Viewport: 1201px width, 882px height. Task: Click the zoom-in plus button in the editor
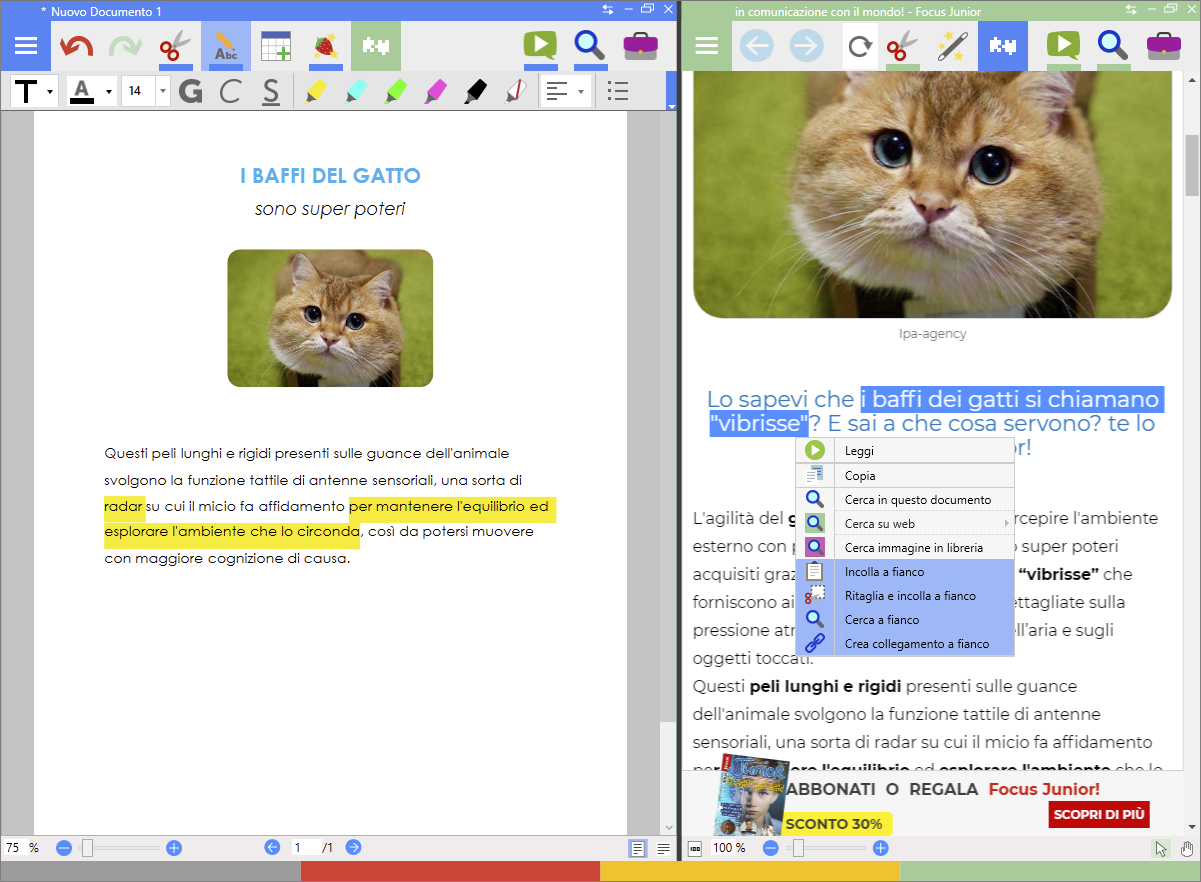(x=174, y=848)
